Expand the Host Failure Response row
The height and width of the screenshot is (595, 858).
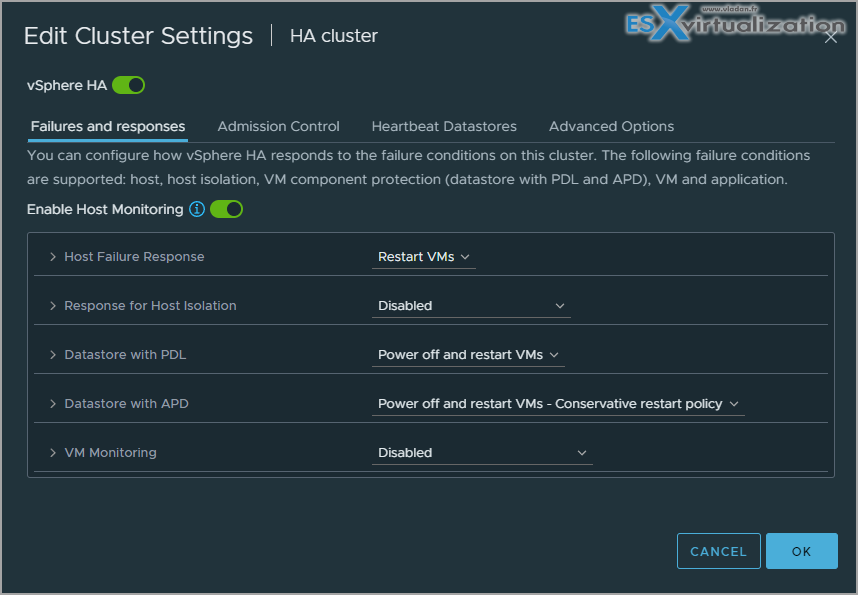click(x=53, y=257)
